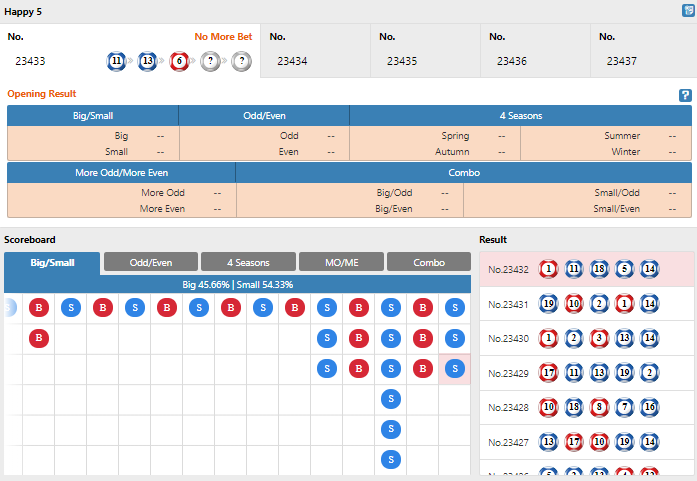Click ball 18 in result No.23432

tap(598, 269)
